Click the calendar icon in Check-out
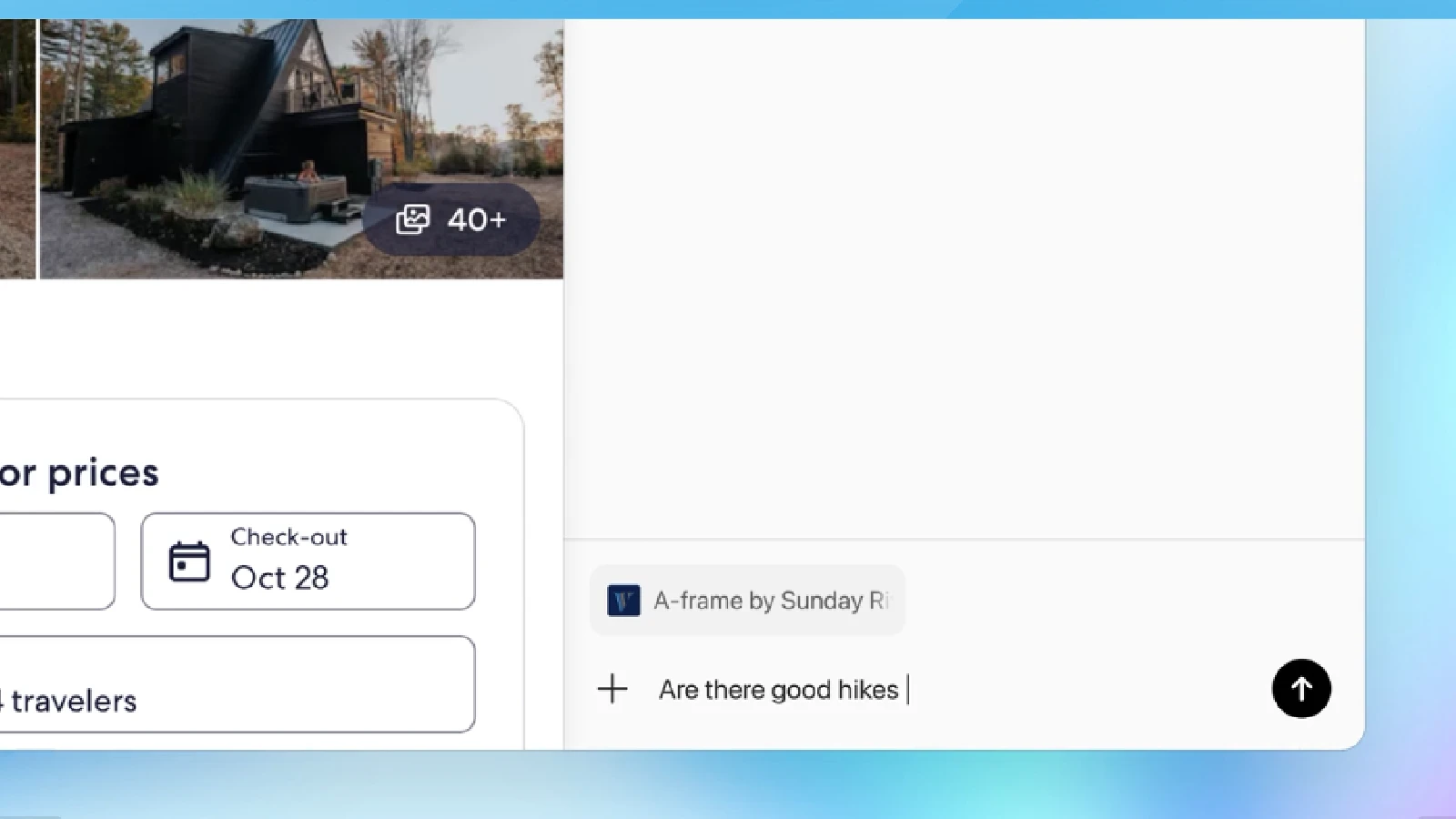The width and height of the screenshot is (1456, 819). (x=189, y=561)
